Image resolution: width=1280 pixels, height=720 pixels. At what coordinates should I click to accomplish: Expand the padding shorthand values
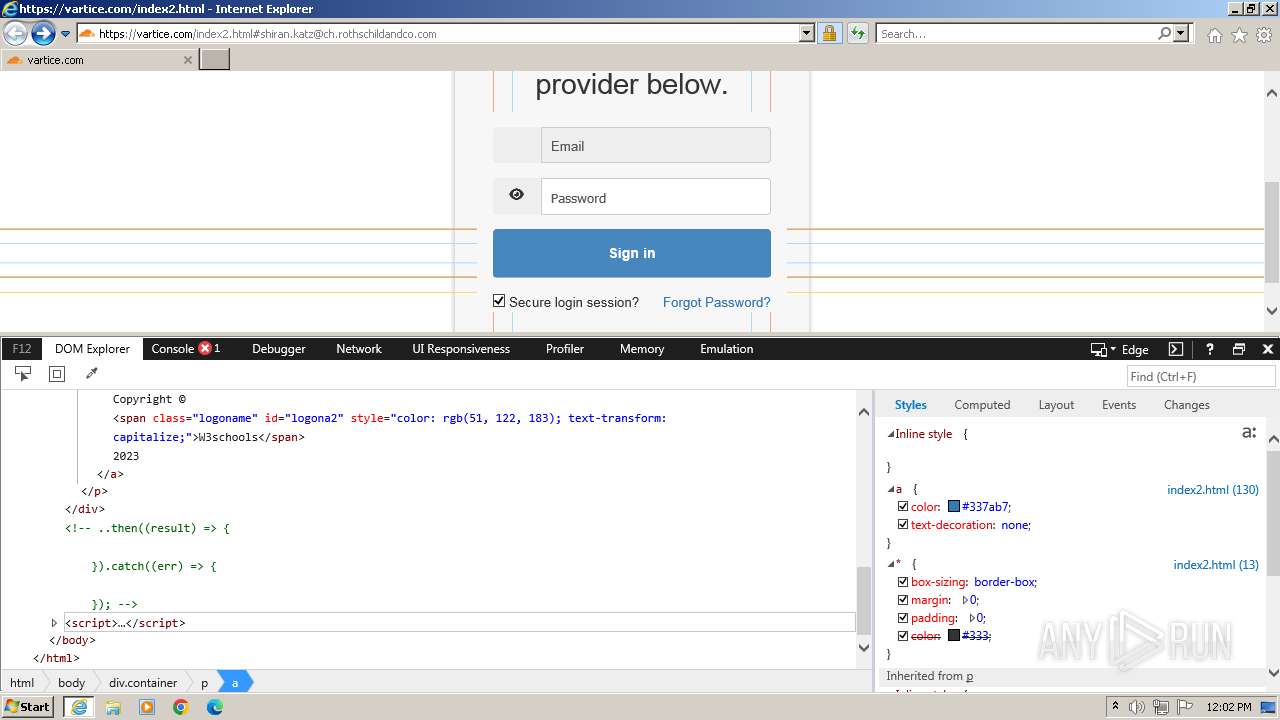tap(973, 618)
